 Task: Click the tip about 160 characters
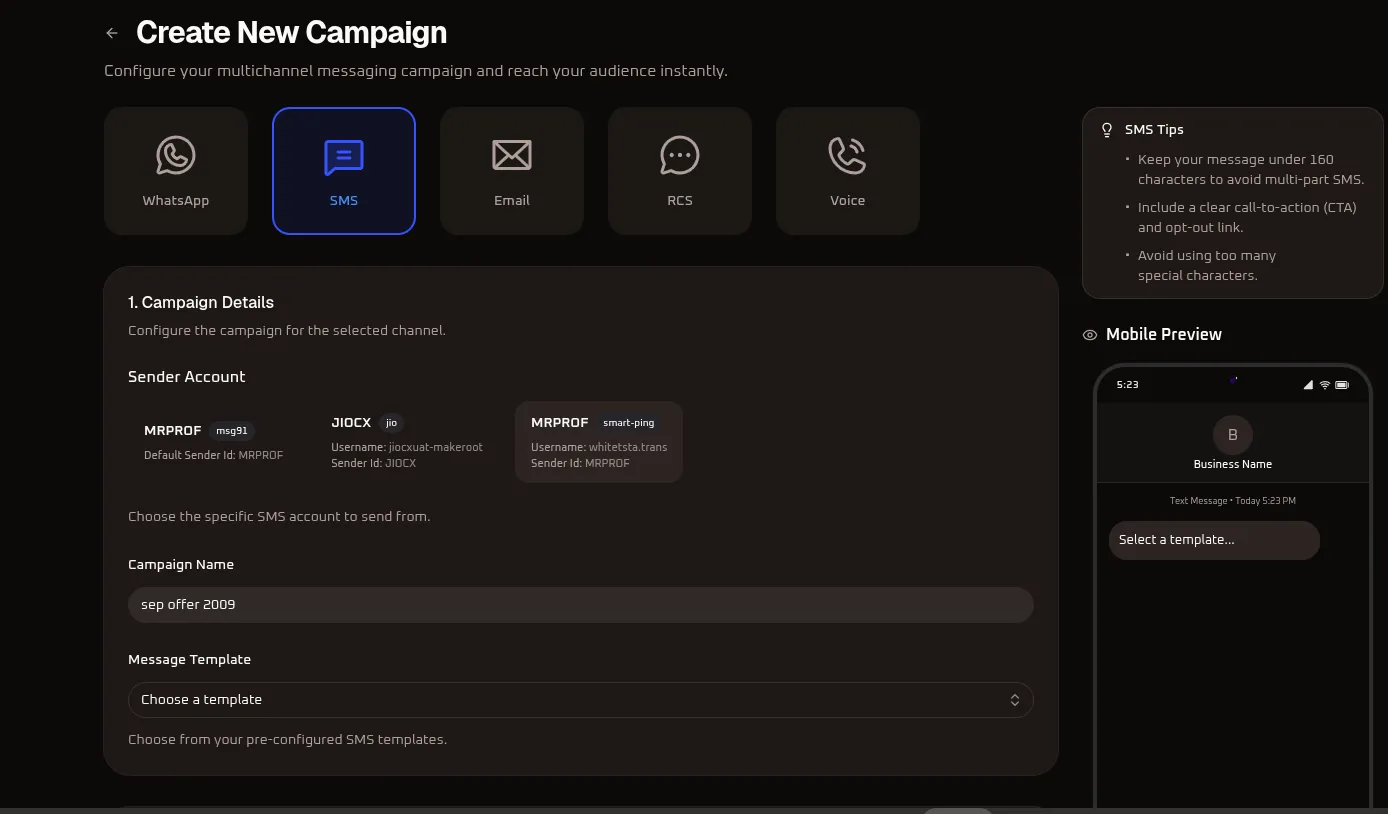(1250, 170)
